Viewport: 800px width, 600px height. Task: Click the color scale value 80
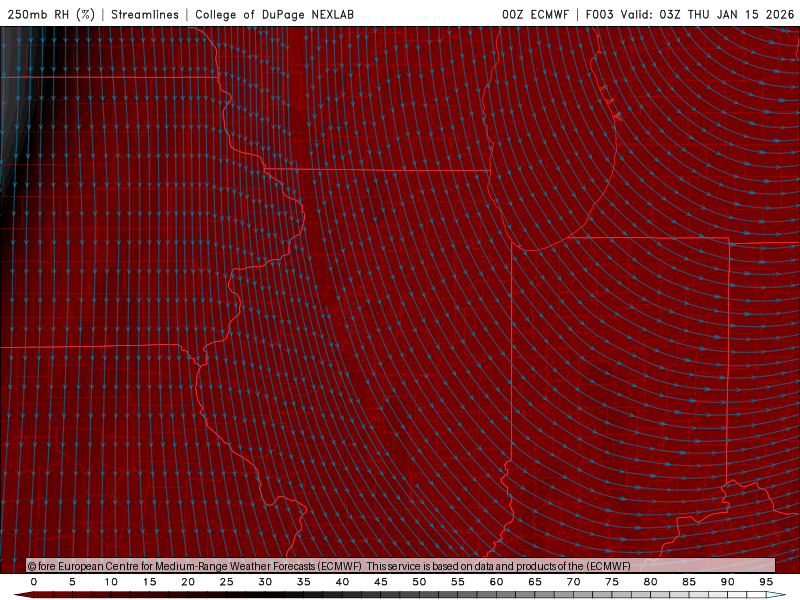(x=651, y=582)
